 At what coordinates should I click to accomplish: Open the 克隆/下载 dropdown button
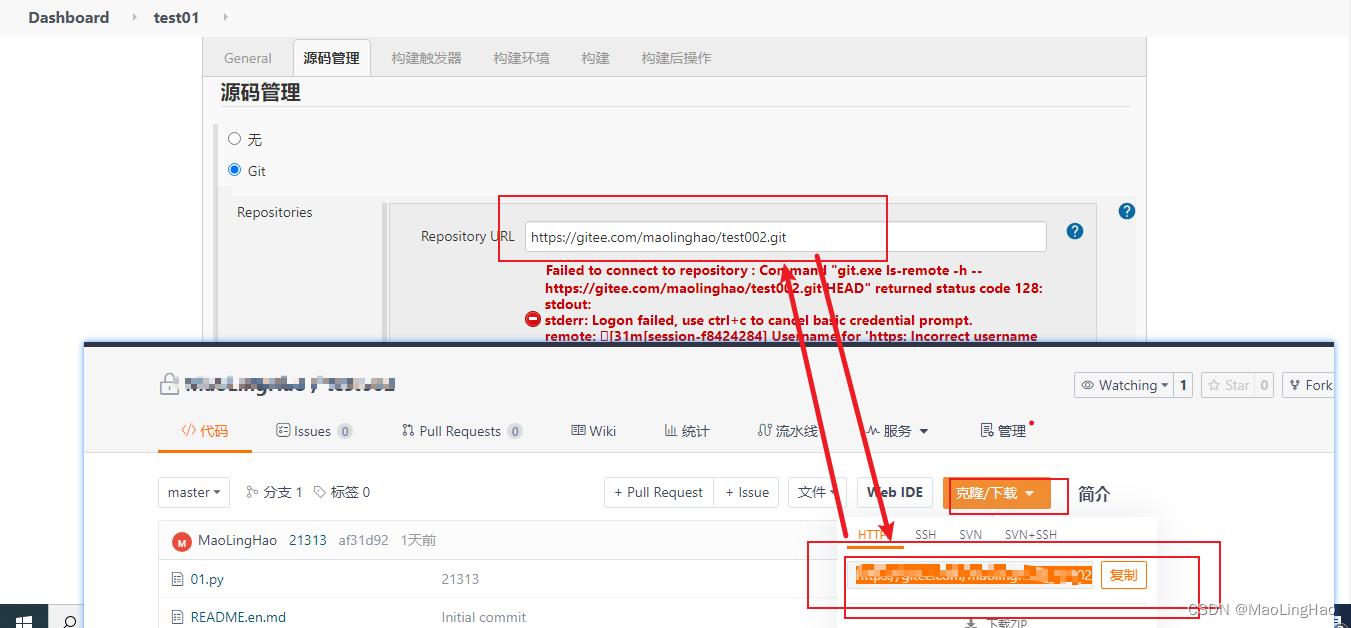[x=996, y=493]
